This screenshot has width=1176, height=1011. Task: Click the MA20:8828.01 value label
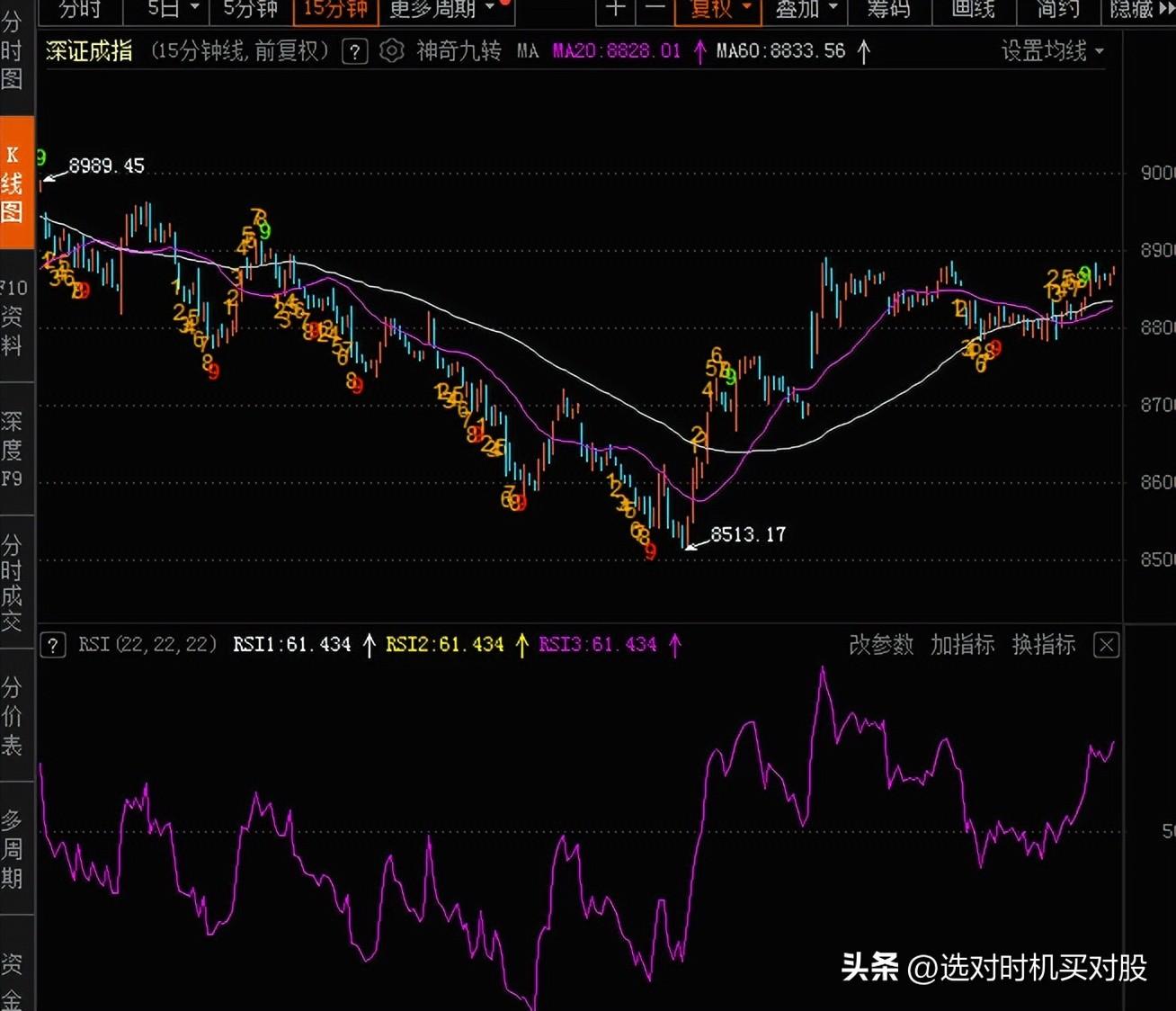tap(616, 51)
